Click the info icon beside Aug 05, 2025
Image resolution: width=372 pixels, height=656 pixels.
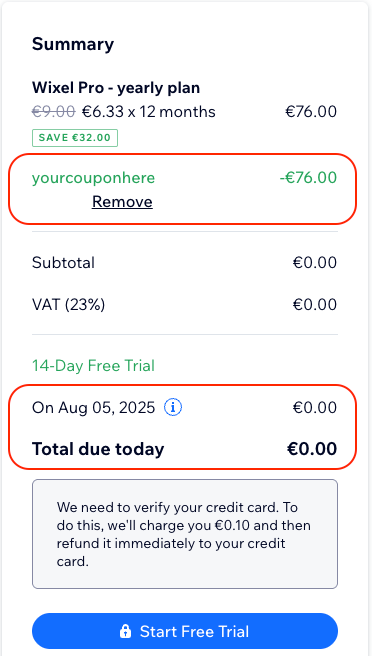[x=173, y=407]
